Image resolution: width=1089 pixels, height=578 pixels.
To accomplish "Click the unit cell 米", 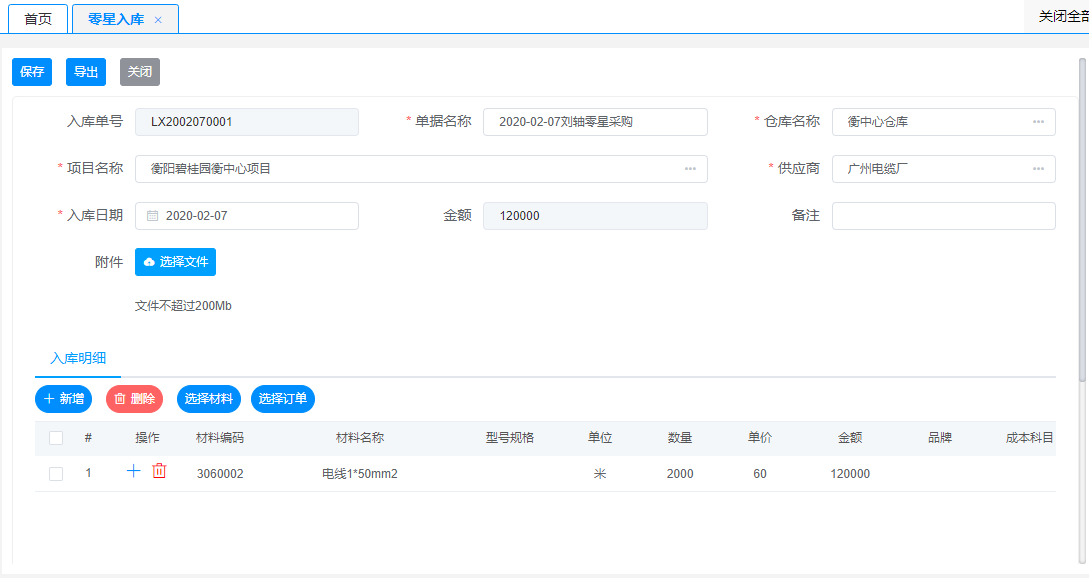I will [600, 474].
